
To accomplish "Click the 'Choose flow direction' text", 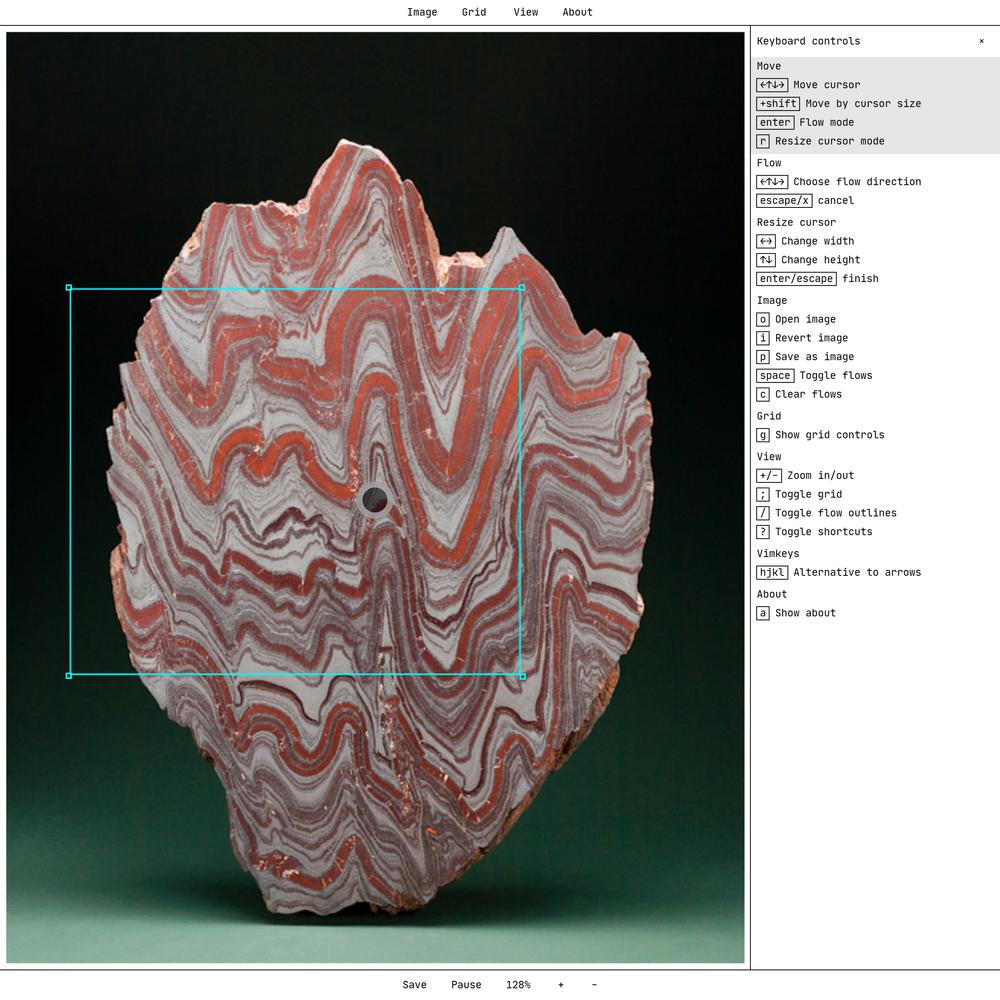I will point(857,182).
